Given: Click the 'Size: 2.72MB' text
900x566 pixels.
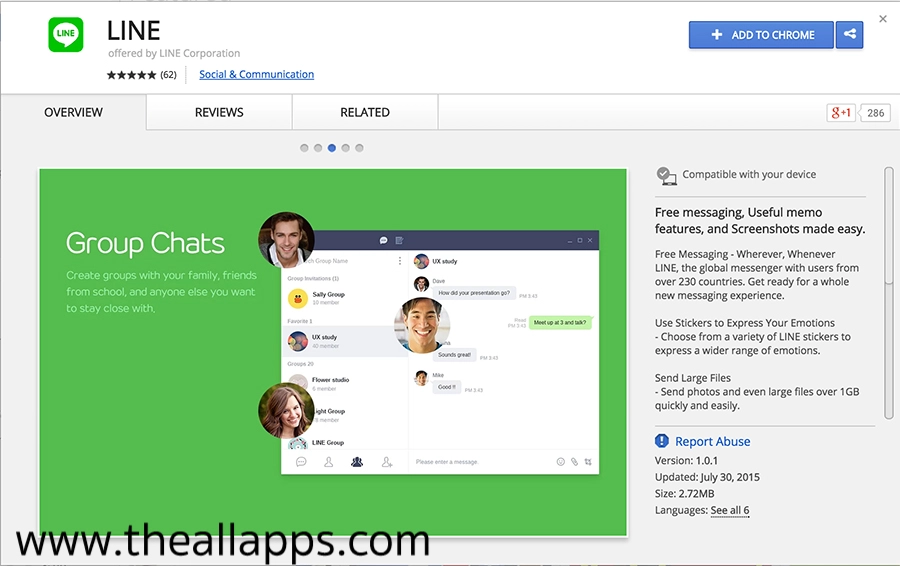Looking at the screenshot, I should click(685, 494).
